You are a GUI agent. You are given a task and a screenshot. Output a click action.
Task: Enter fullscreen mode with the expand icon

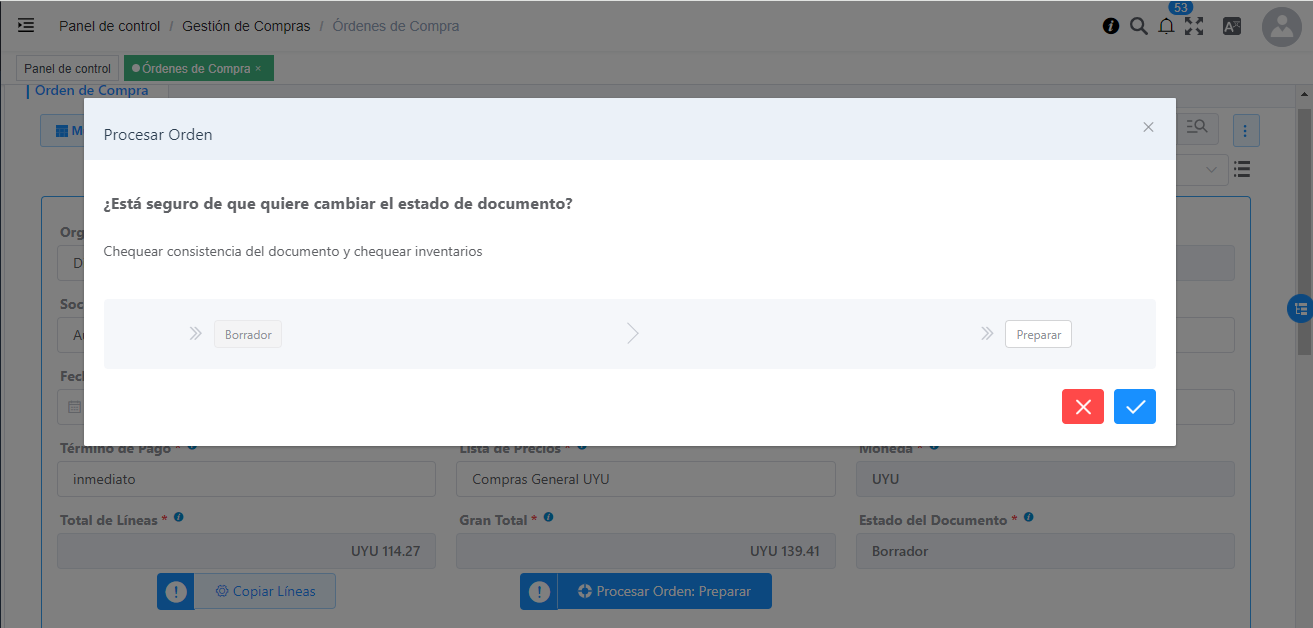[1194, 27]
